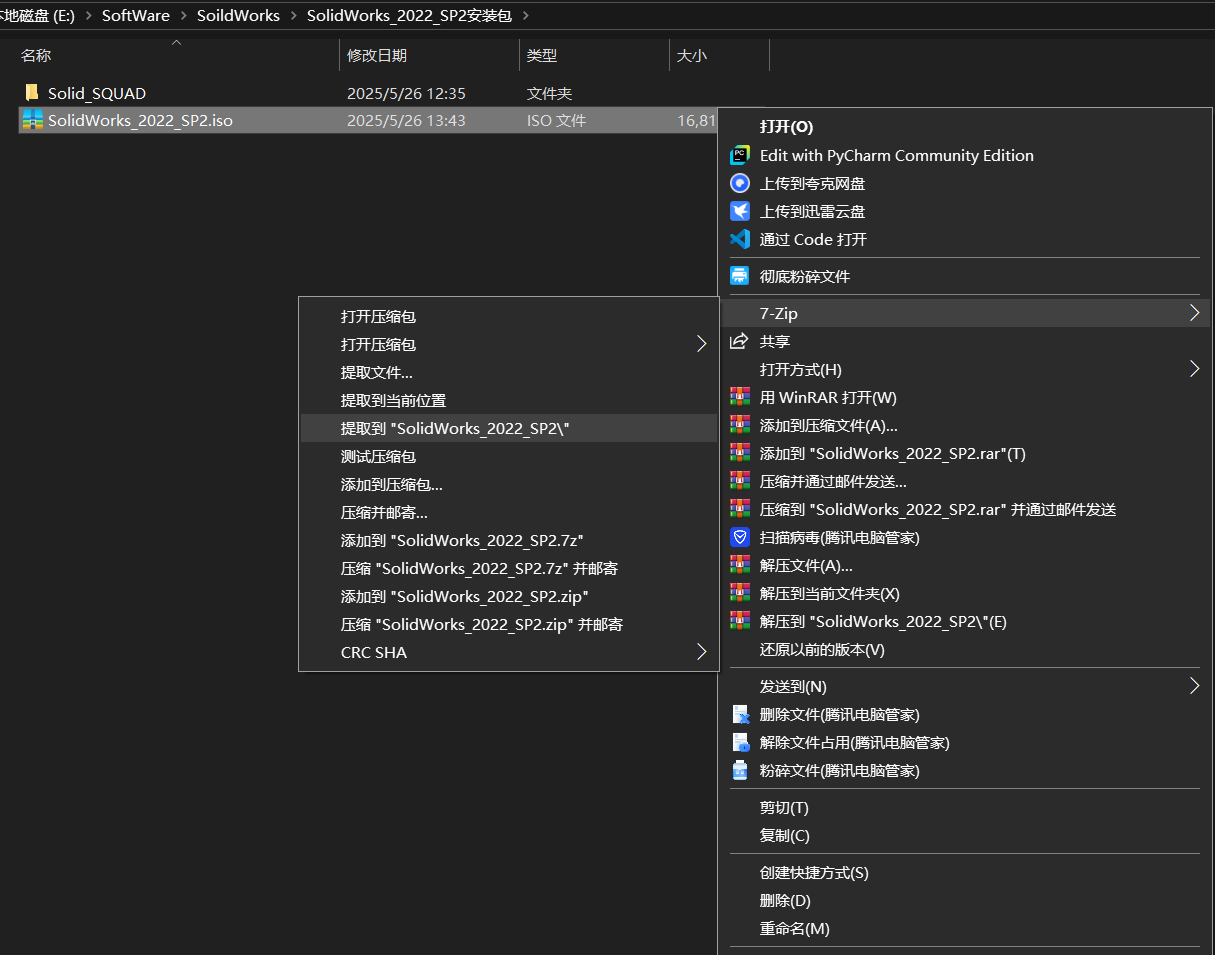Screen dimensions: 1215x955
Task: Expand the 7-Zip submenu arrow
Action: [1194, 313]
